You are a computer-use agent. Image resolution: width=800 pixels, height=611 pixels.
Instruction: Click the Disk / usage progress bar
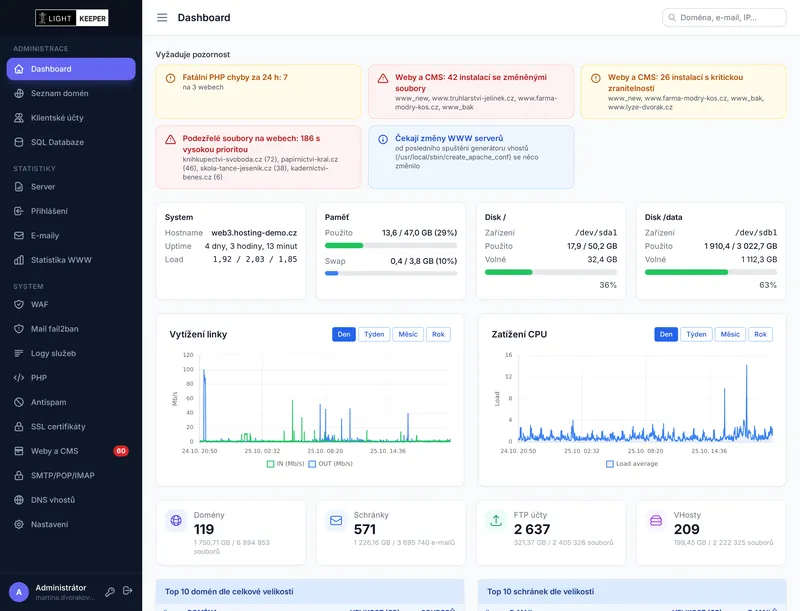point(551,272)
